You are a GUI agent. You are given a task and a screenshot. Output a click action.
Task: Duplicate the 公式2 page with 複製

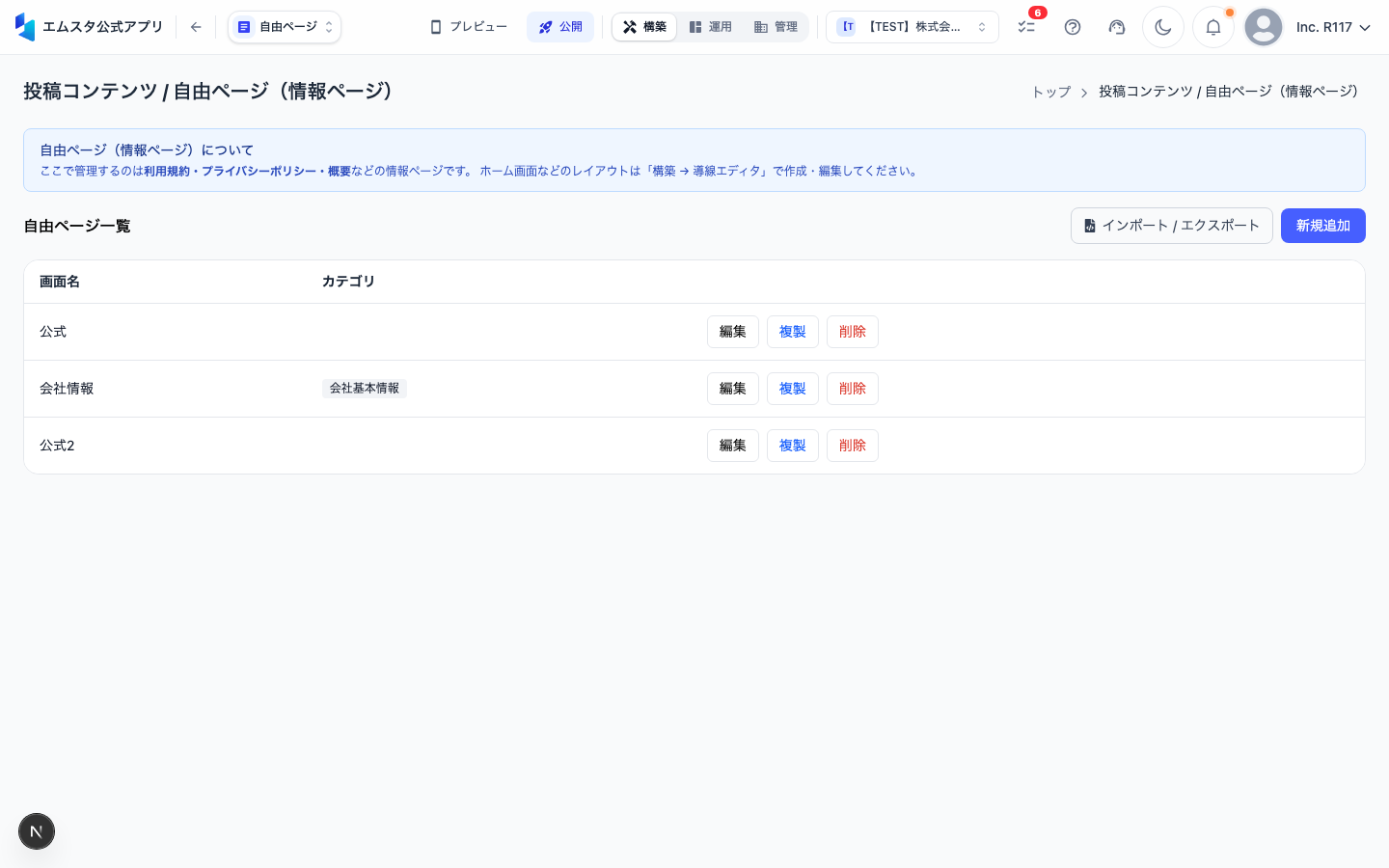point(793,446)
